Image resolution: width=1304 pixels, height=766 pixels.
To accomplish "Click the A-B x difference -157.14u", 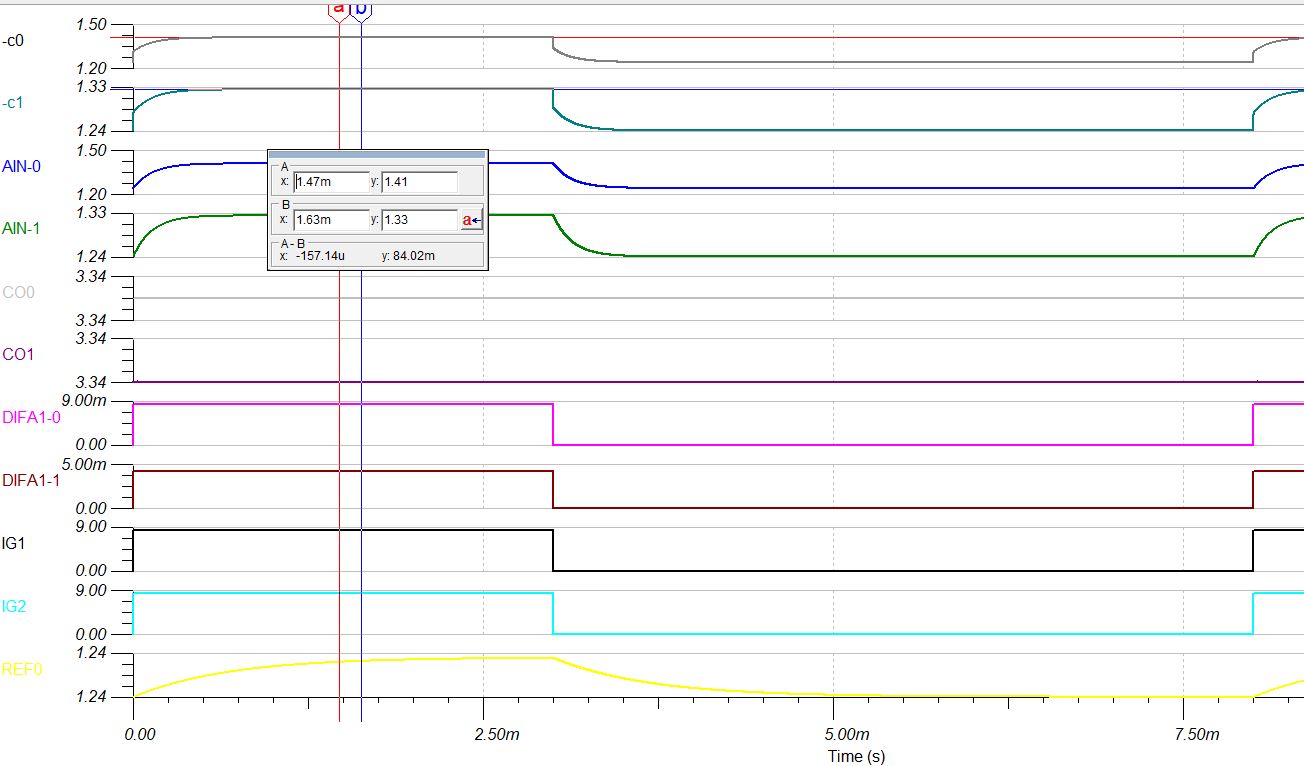I will (319, 256).
